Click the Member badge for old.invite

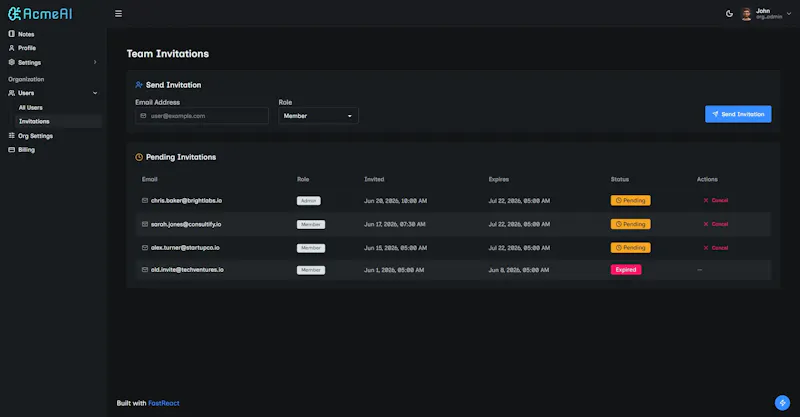(311, 270)
